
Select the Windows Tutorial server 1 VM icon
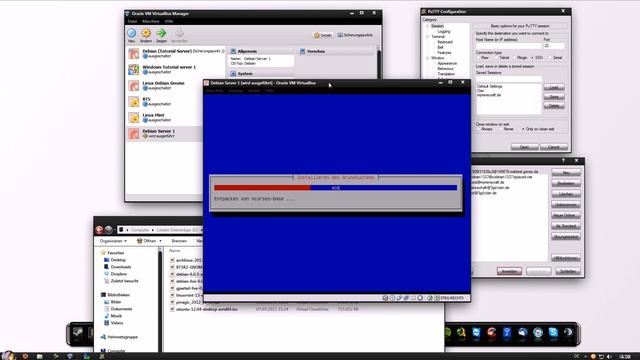[134, 69]
